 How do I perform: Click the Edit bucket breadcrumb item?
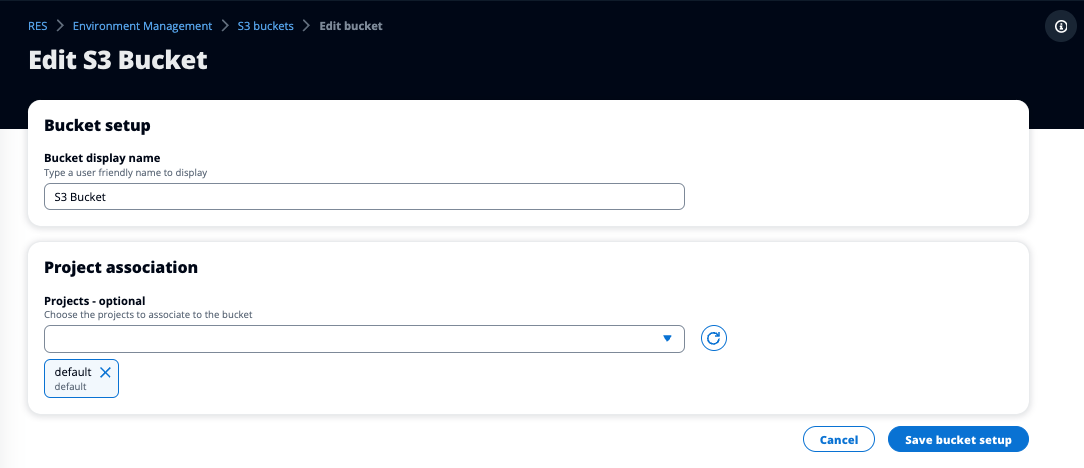pos(350,26)
